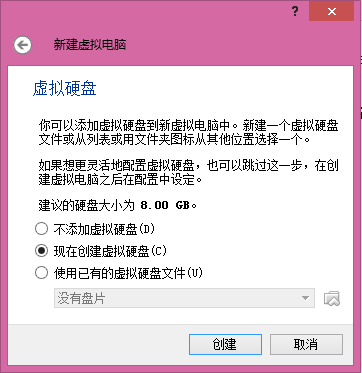Expand the disk list dropdown arrow

(x=305, y=298)
